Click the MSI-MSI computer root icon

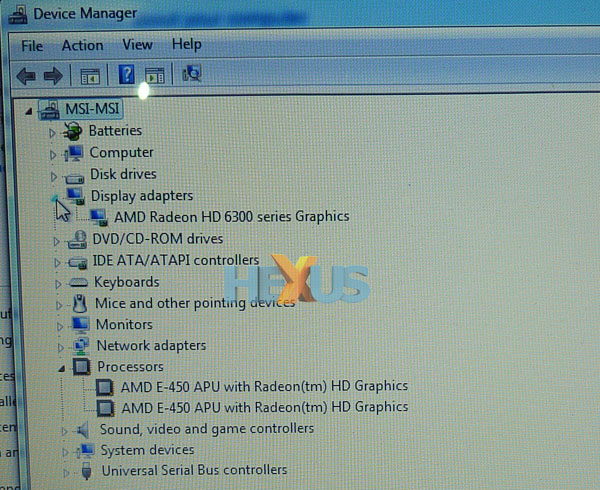click(x=49, y=109)
